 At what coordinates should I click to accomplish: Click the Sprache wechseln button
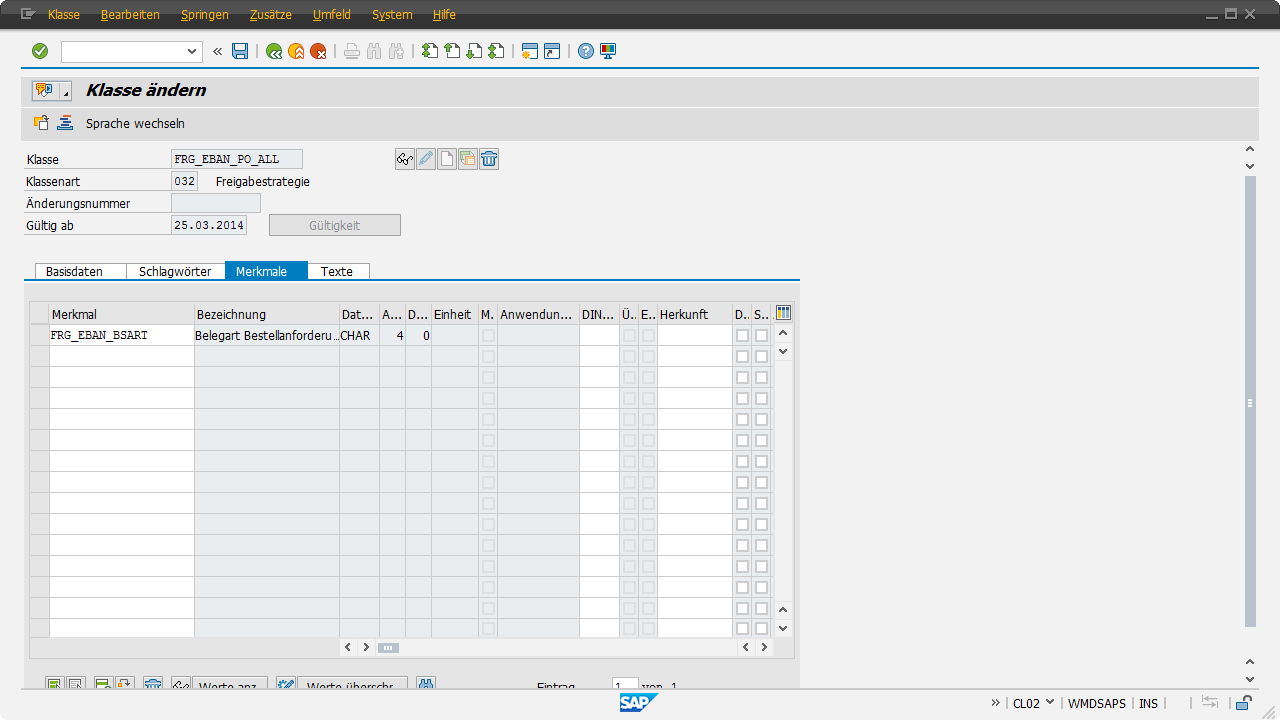point(135,124)
